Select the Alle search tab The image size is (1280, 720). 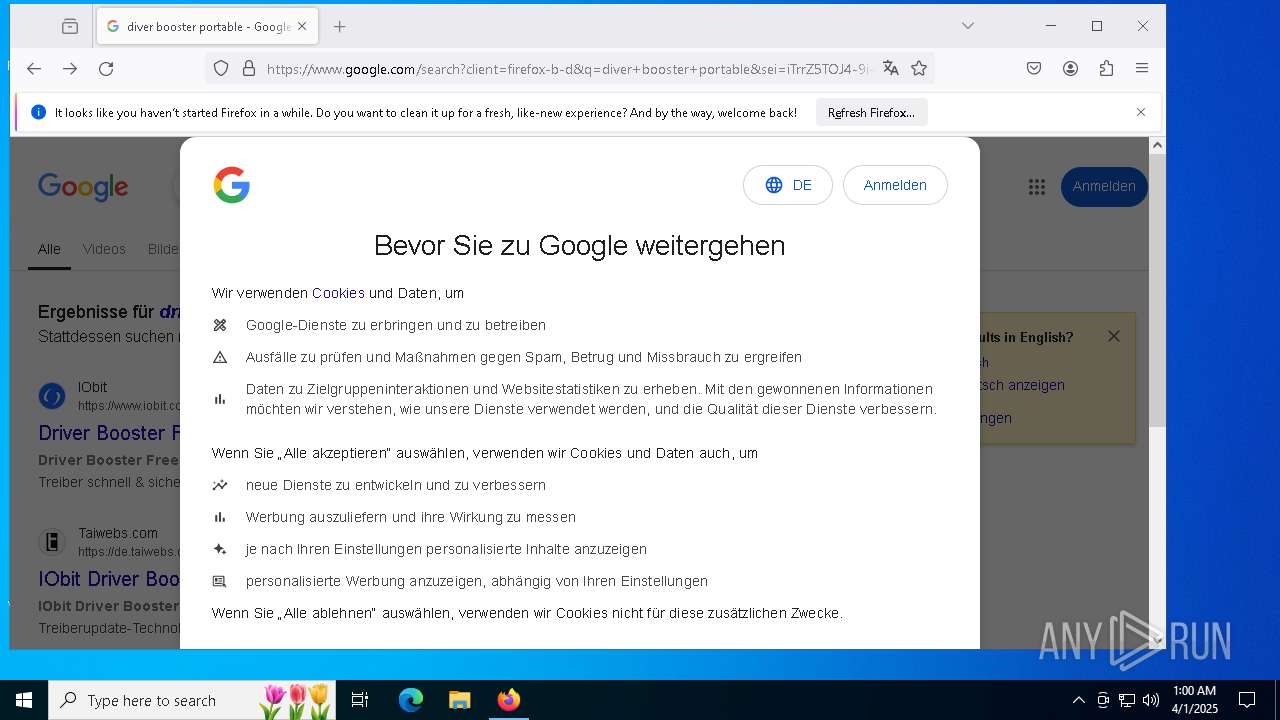click(x=49, y=249)
